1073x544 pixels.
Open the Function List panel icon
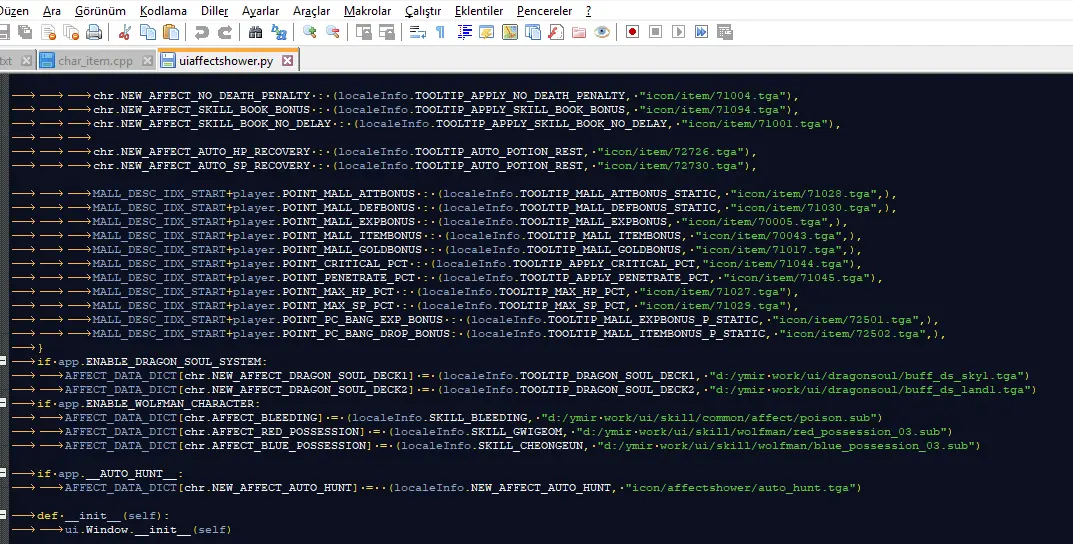point(556,32)
